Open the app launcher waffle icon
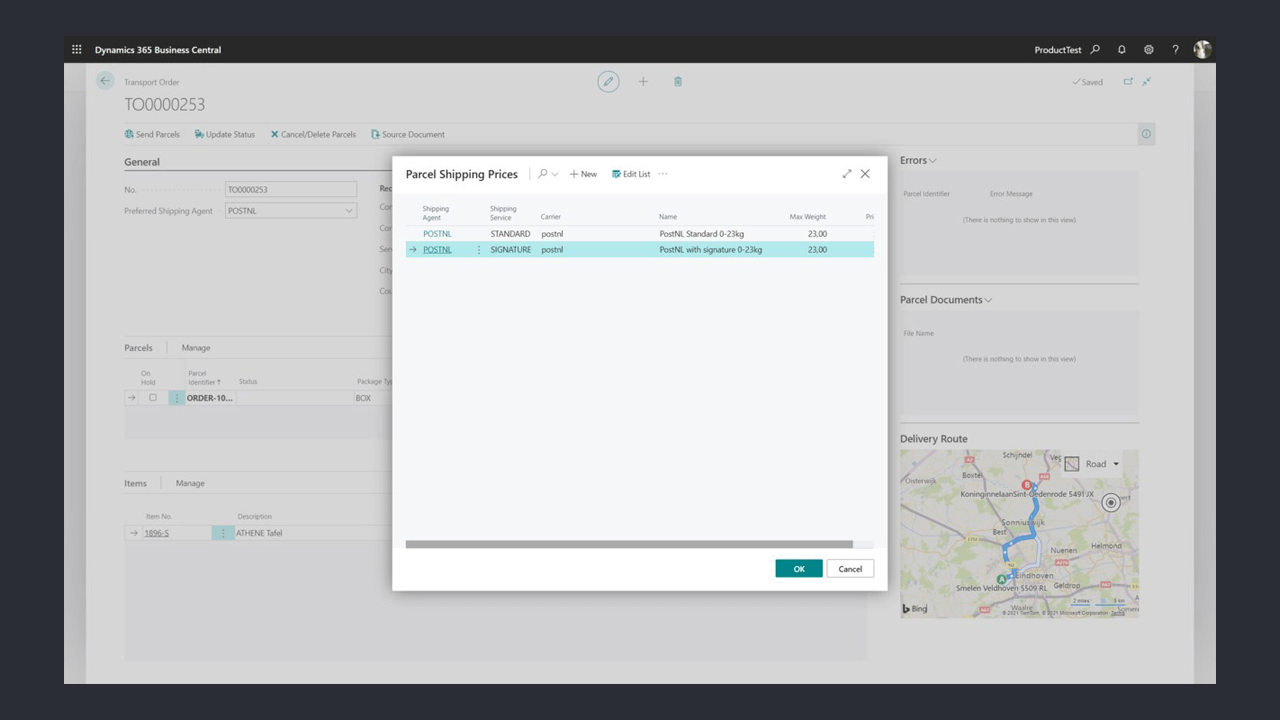The image size is (1280, 720). click(77, 50)
